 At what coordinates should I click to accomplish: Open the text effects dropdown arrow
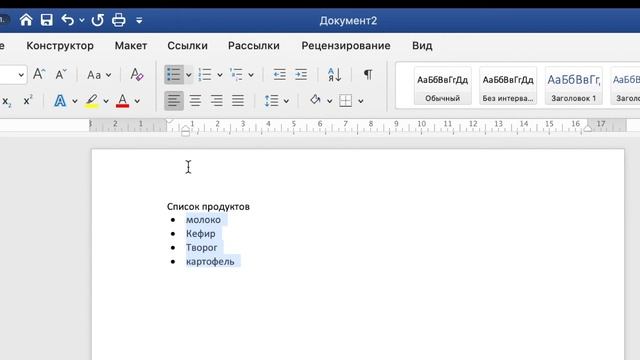[x=75, y=101]
